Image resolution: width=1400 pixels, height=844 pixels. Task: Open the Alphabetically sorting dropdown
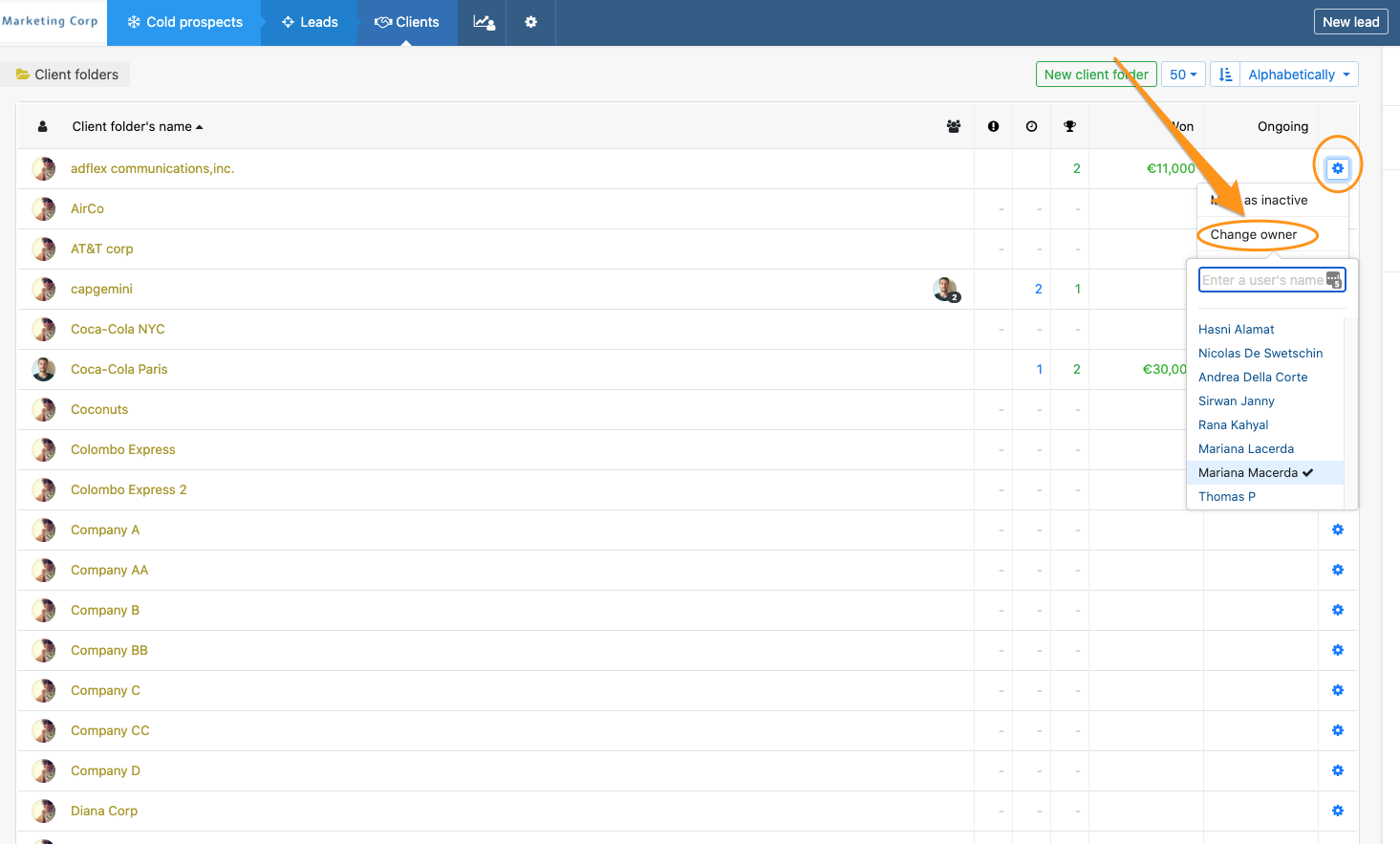1297,74
